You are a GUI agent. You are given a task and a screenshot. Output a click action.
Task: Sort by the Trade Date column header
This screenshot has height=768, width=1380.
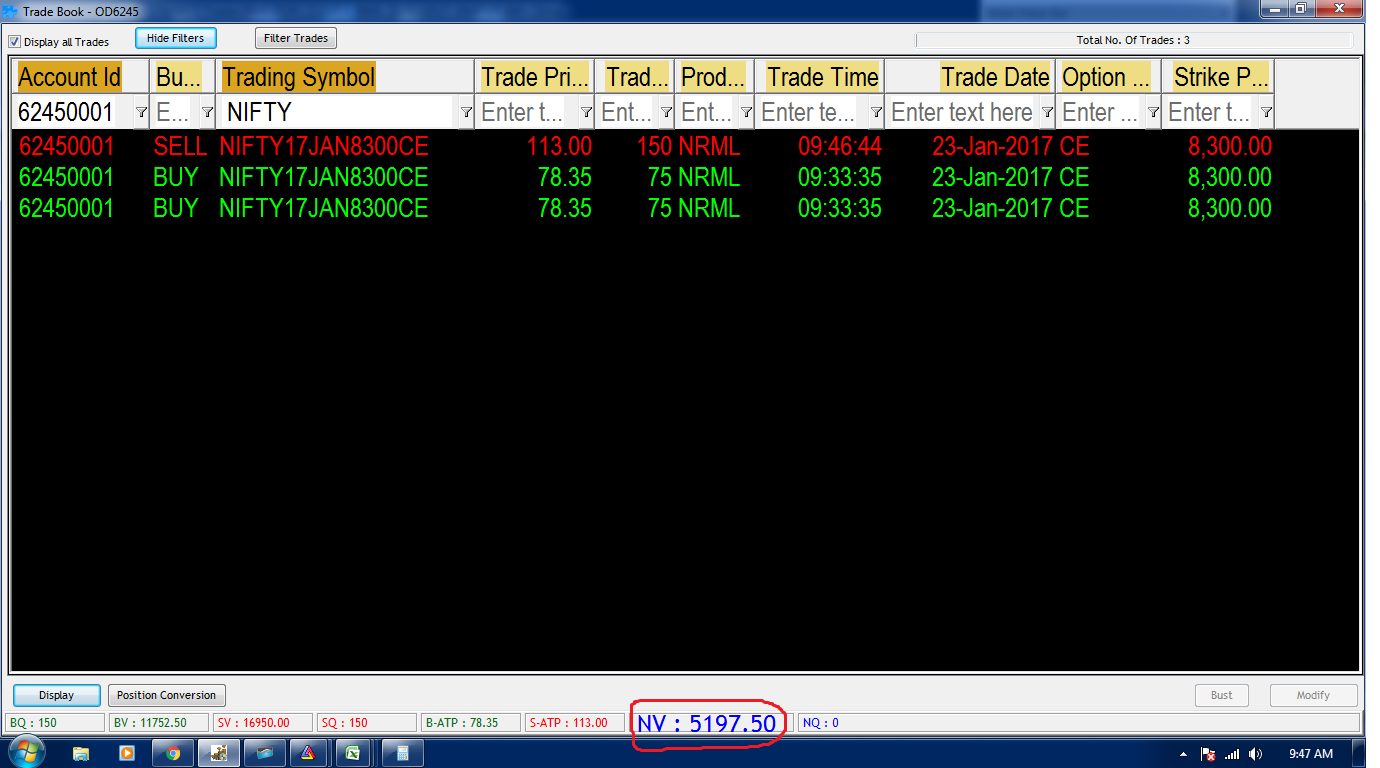point(970,77)
